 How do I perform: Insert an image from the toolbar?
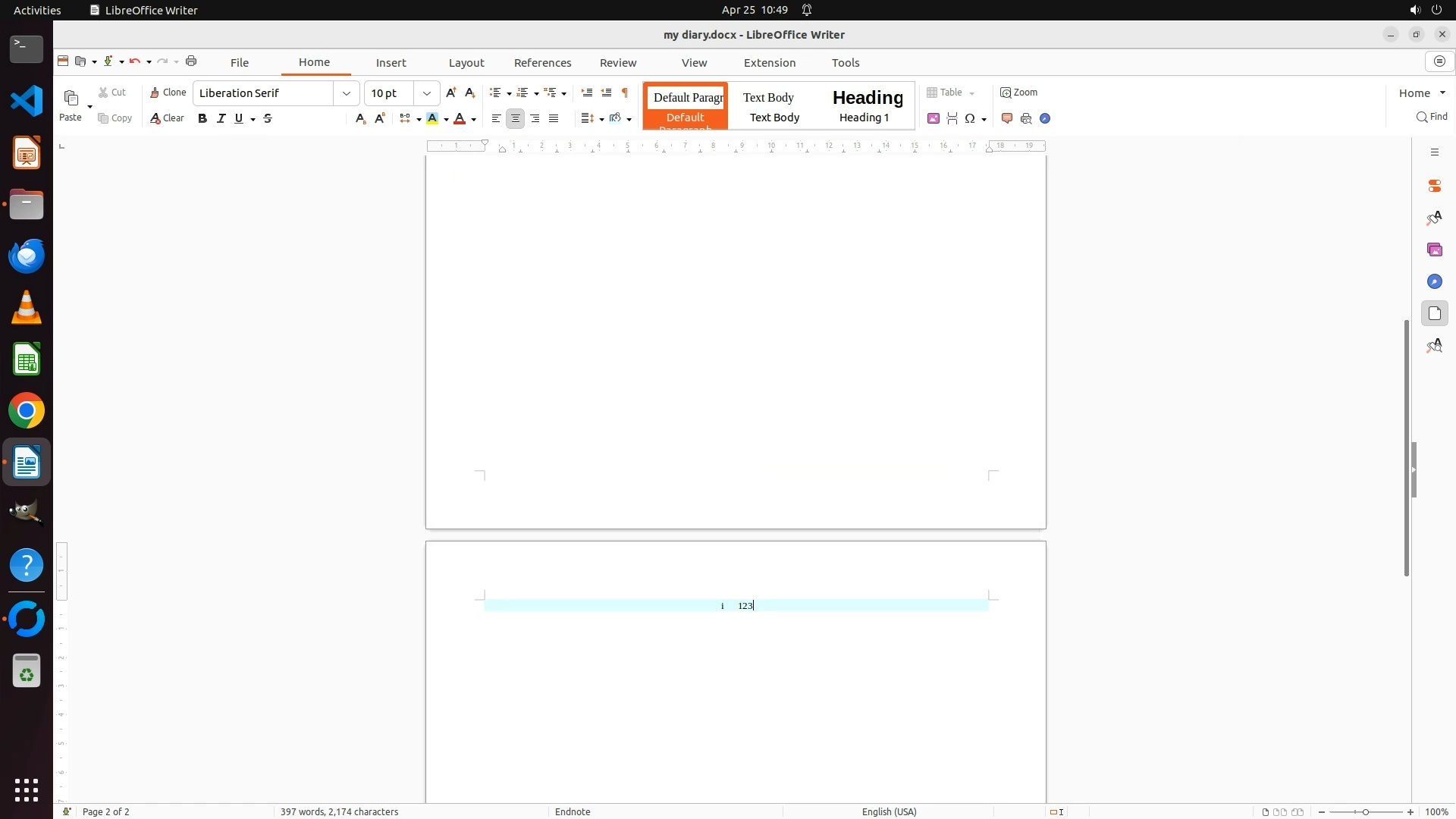[934, 118]
